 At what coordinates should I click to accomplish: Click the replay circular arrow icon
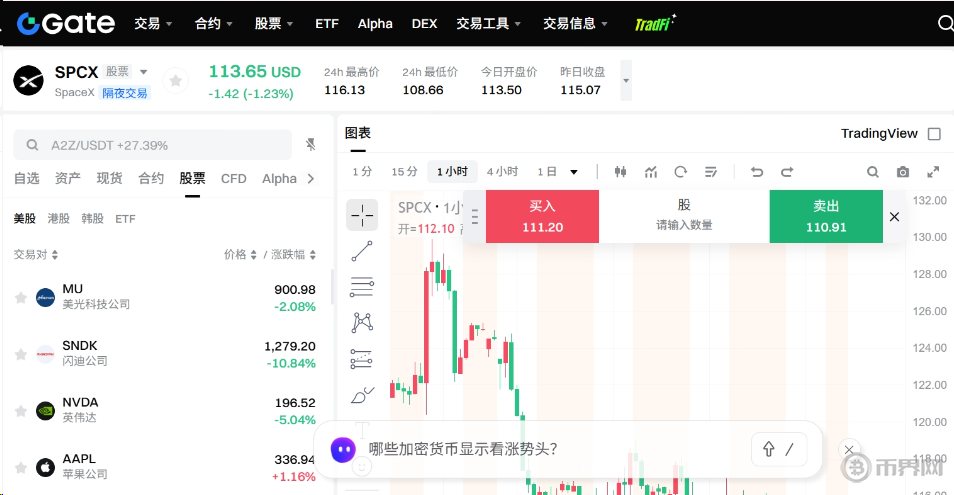pos(681,172)
